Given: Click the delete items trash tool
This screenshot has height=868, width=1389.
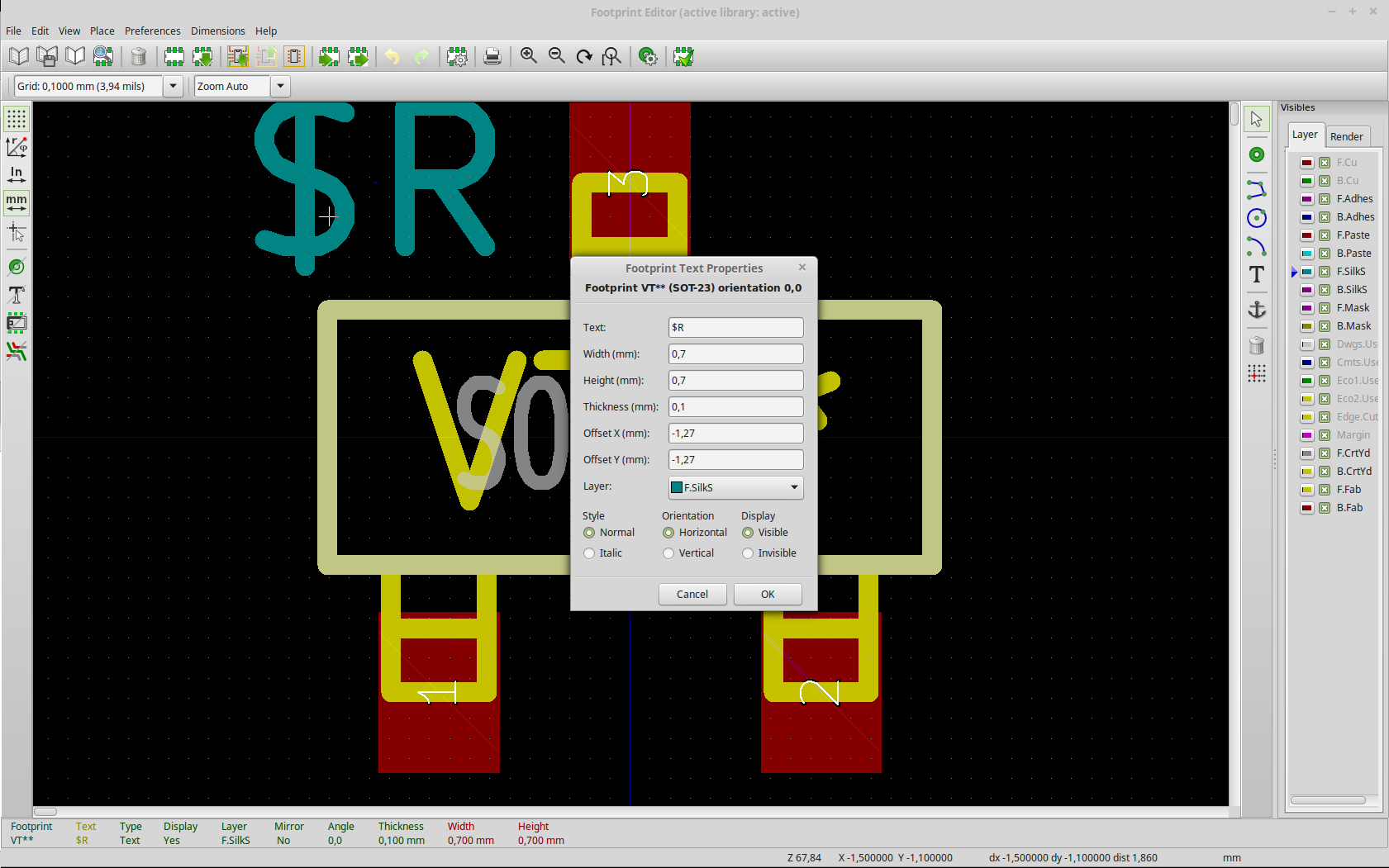Looking at the screenshot, I should click(1256, 345).
